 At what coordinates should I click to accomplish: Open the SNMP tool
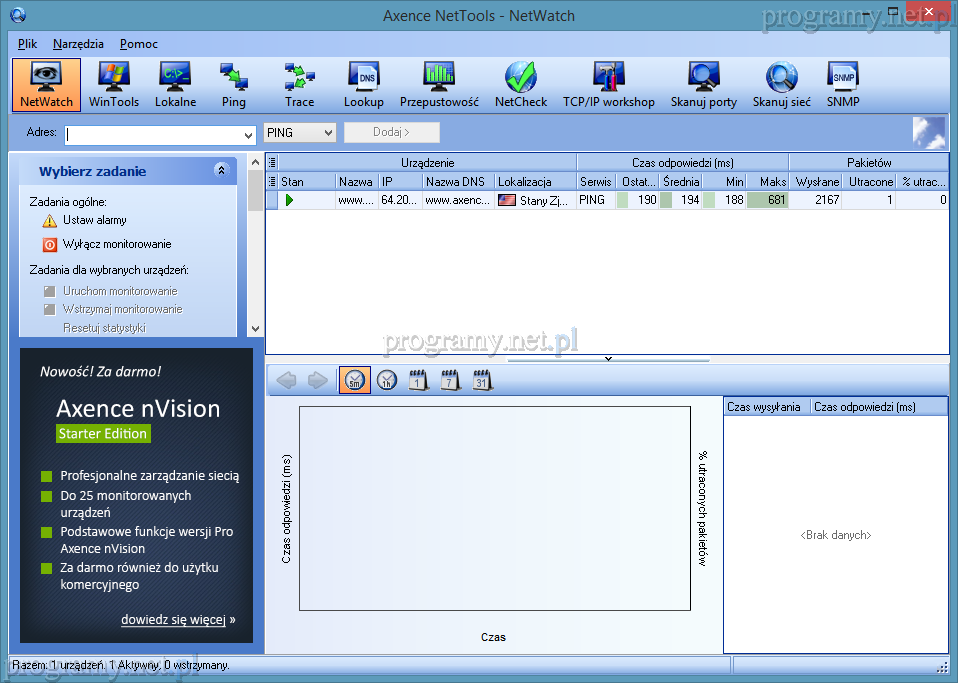[x=843, y=85]
